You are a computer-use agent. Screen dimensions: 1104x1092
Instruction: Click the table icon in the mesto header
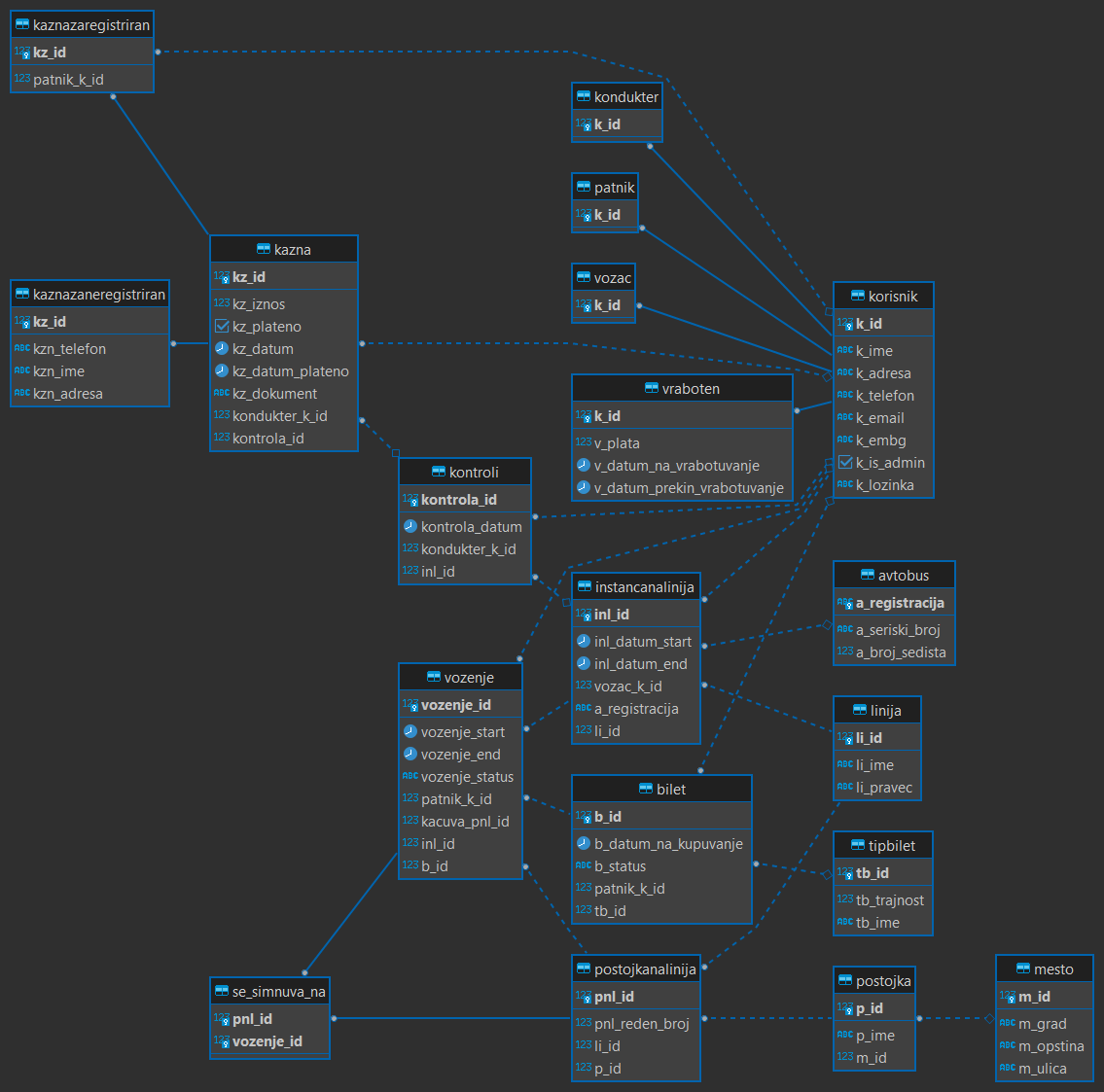tap(1022, 969)
